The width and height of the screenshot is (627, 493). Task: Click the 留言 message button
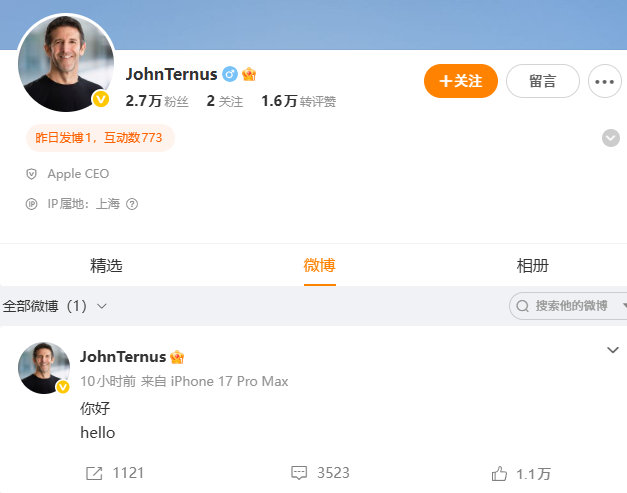pos(543,81)
